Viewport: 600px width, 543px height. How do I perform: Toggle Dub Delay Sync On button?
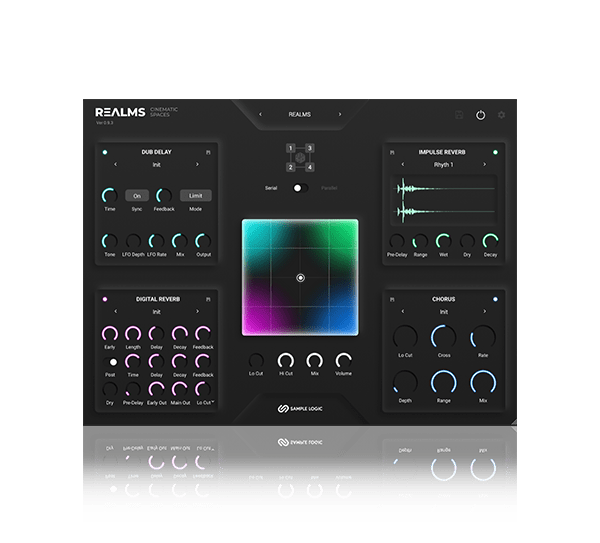pos(137,196)
